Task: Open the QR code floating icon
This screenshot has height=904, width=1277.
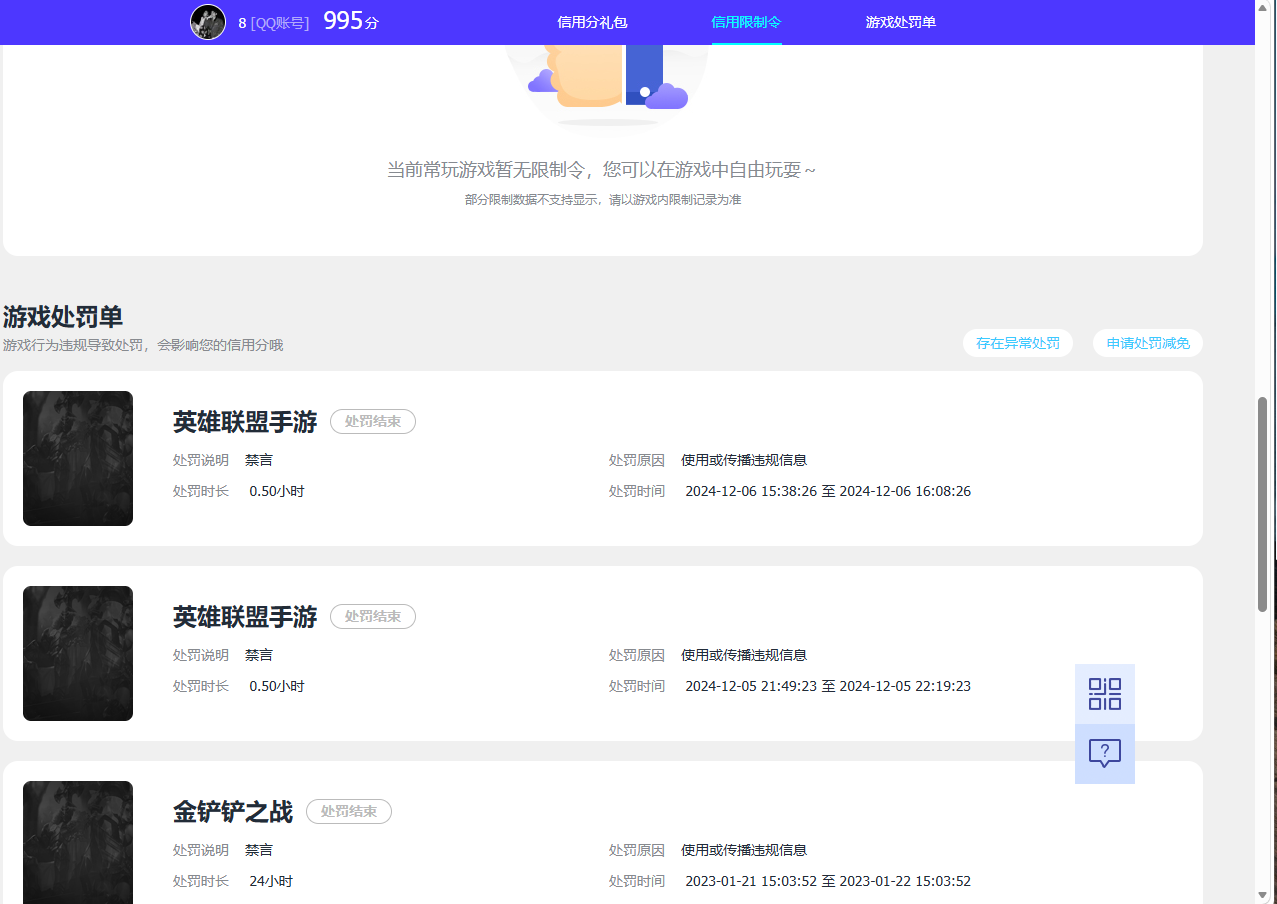Action: (1105, 694)
